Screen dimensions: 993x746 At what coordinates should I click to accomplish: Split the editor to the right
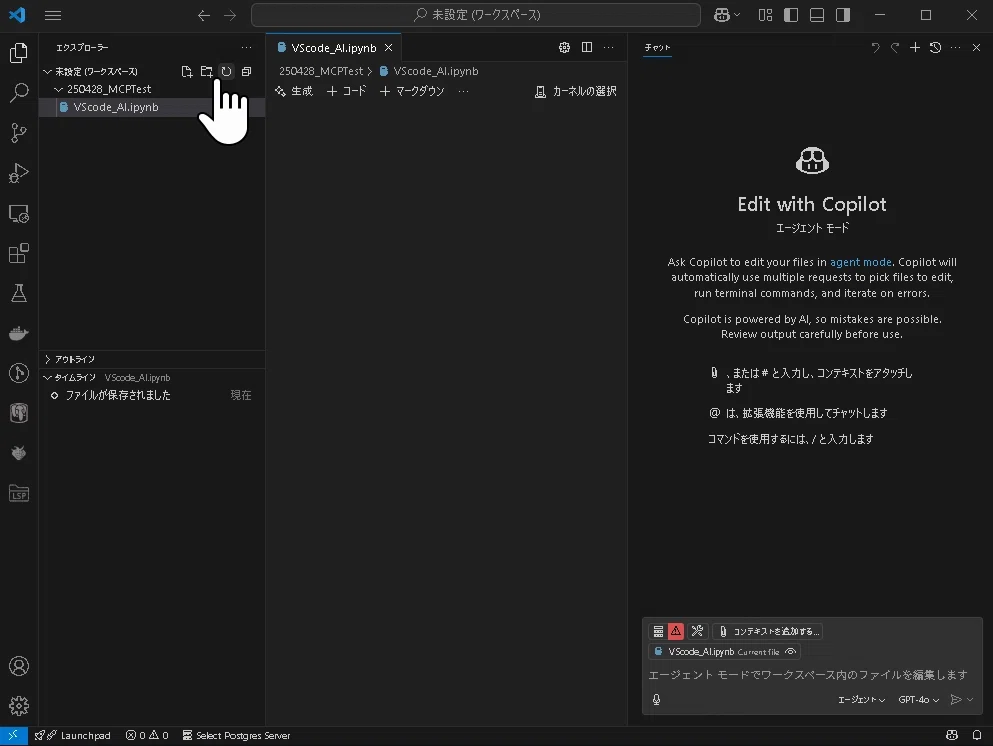coord(587,47)
